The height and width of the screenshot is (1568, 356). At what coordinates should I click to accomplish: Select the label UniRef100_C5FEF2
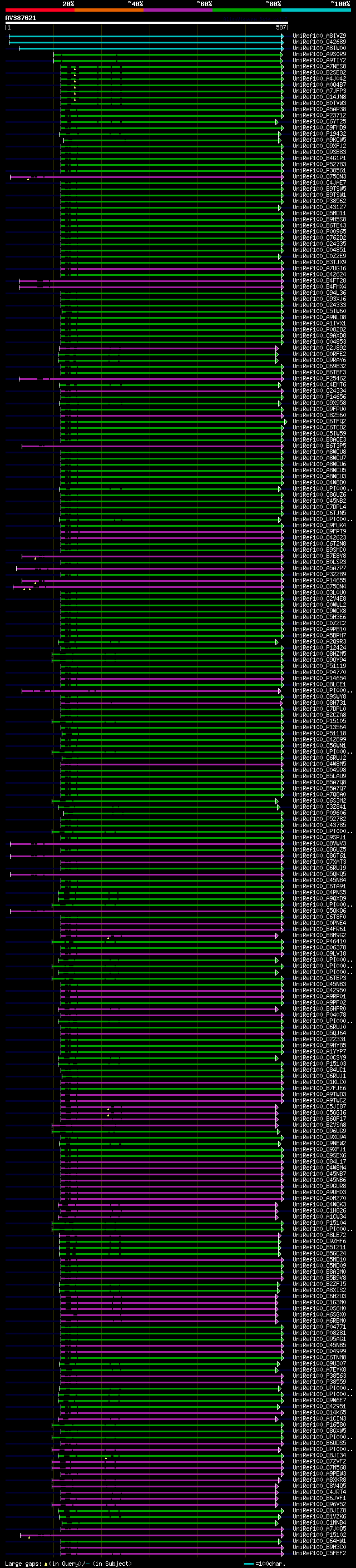click(x=319, y=1553)
